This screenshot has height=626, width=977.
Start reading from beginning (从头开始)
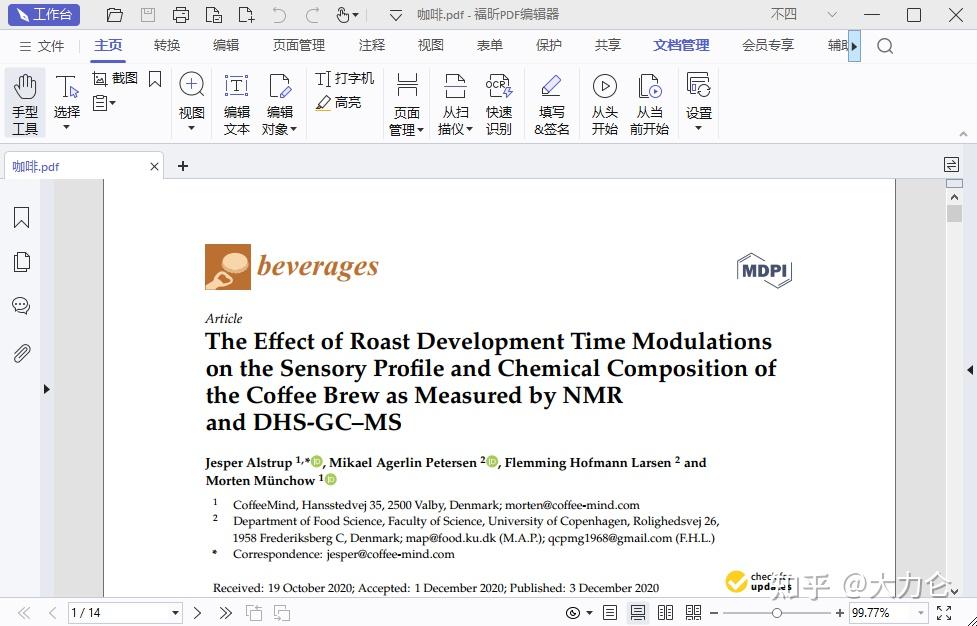click(x=604, y=103)
